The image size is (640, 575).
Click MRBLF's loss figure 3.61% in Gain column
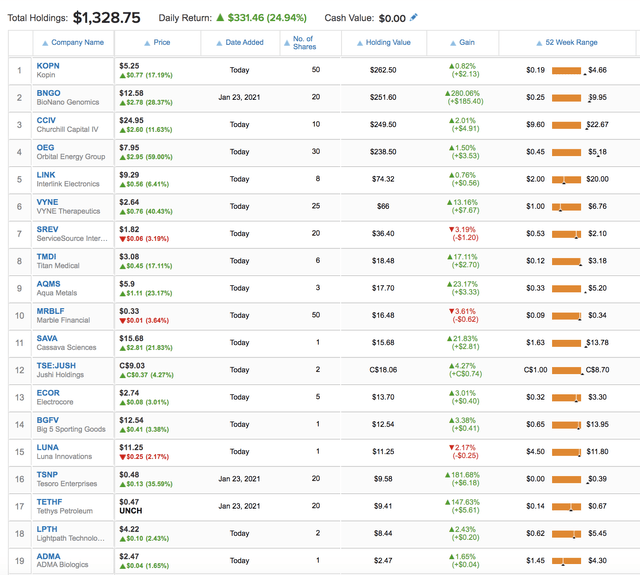tap(462, 311)
